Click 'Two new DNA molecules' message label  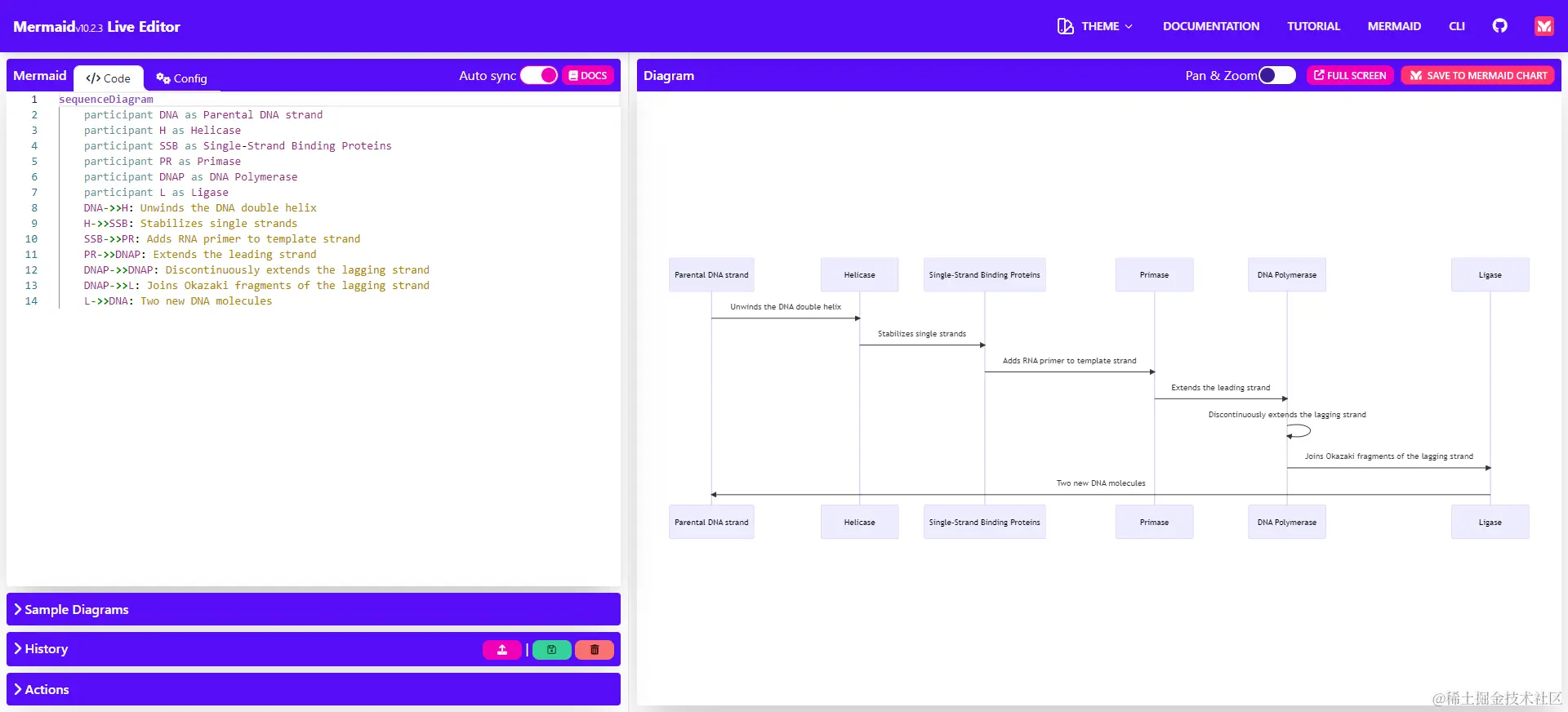click(x=1101, y=483)
